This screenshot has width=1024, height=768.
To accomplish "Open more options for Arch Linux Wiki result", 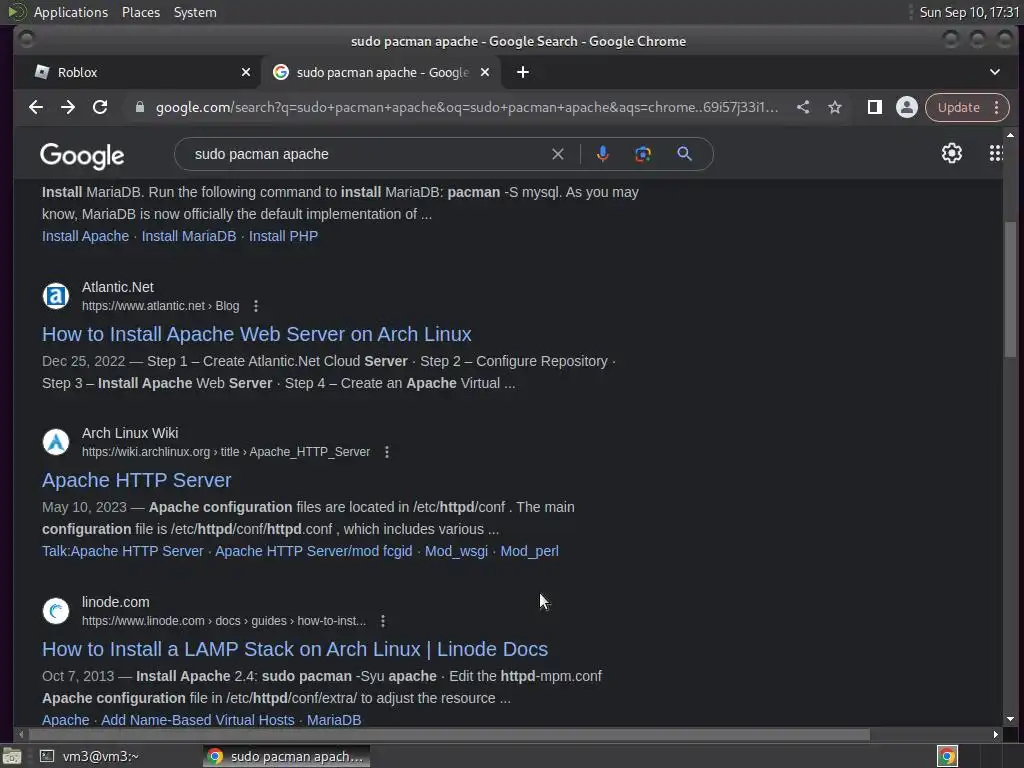I will (387, 452).
